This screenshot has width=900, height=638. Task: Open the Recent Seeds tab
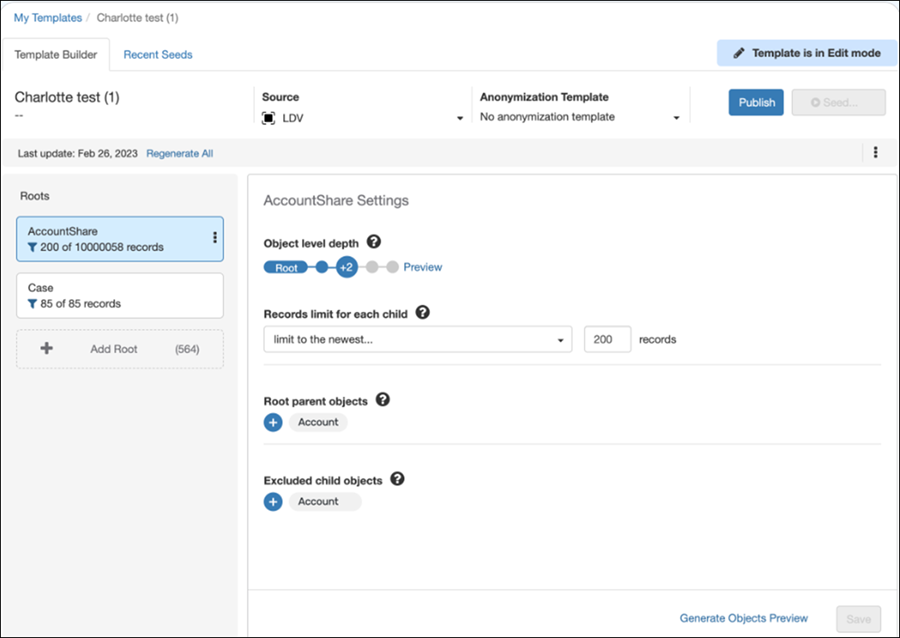(158, 55)
